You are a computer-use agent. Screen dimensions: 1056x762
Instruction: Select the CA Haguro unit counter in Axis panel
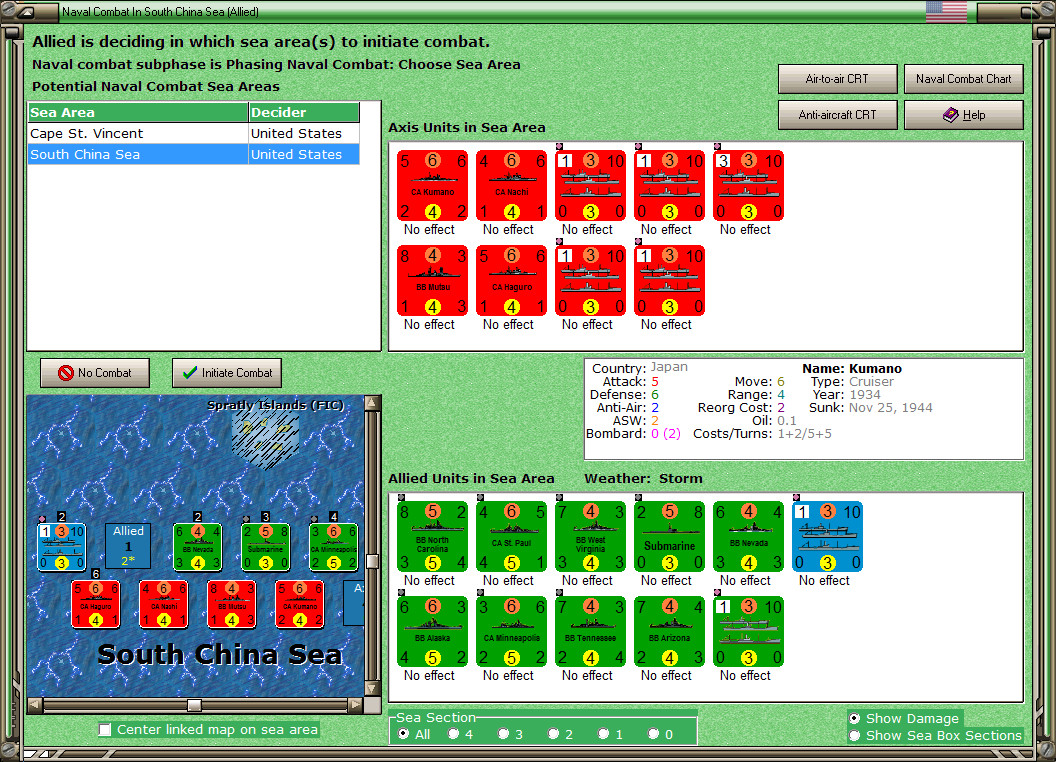(x=511, y=281)
